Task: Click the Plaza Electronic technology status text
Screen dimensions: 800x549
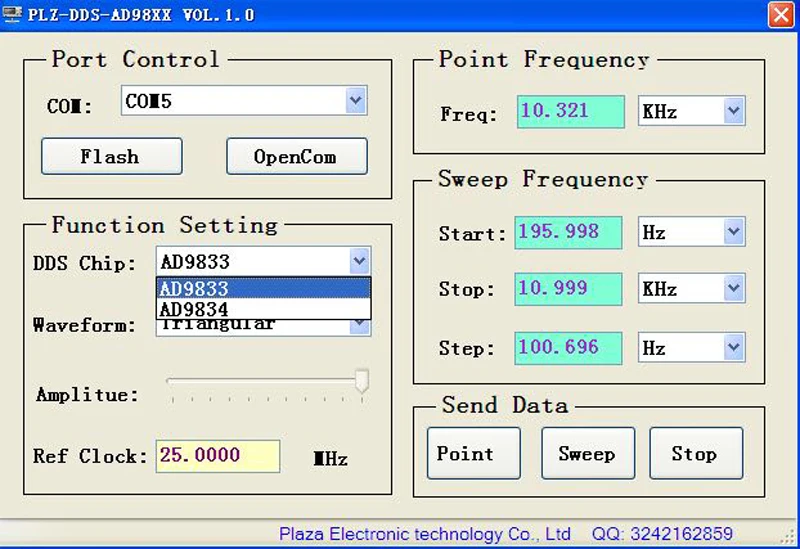Action: 424,534
